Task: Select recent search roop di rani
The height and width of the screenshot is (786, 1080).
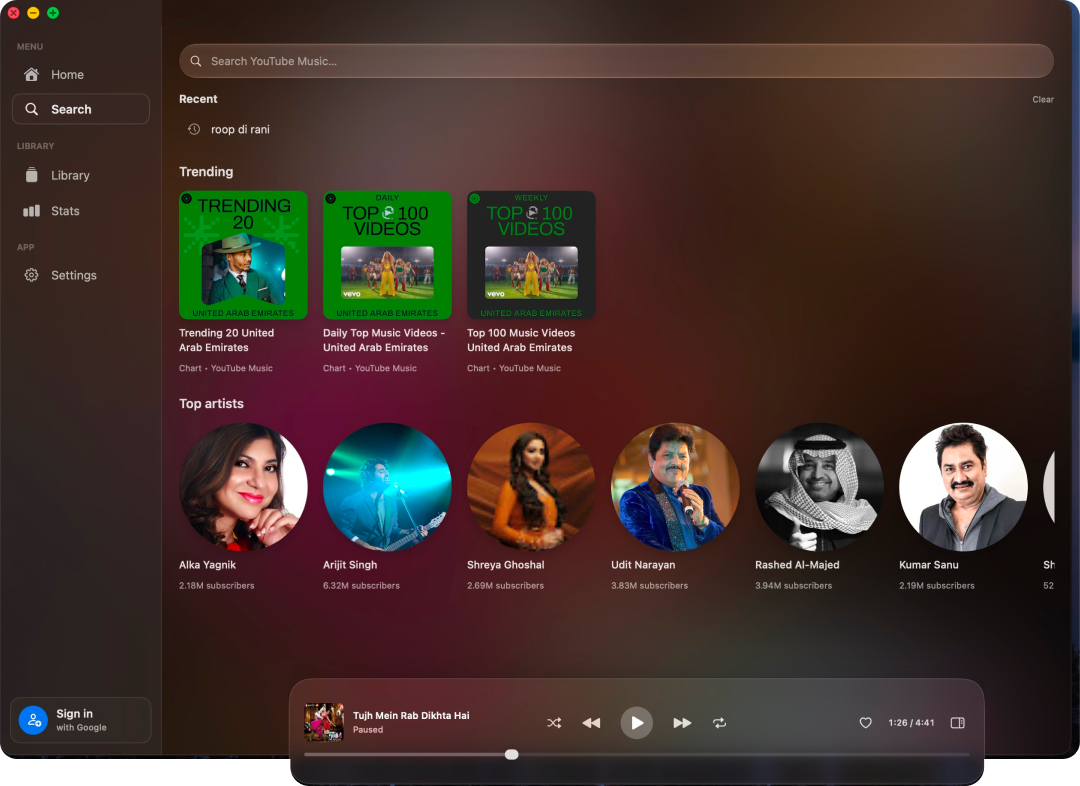Action: pos(240,130)
